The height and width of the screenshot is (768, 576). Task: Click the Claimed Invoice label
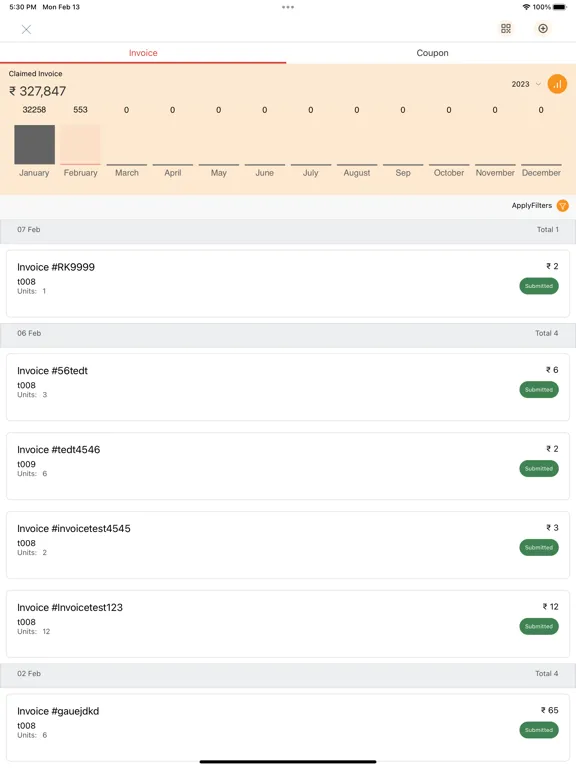35,73
